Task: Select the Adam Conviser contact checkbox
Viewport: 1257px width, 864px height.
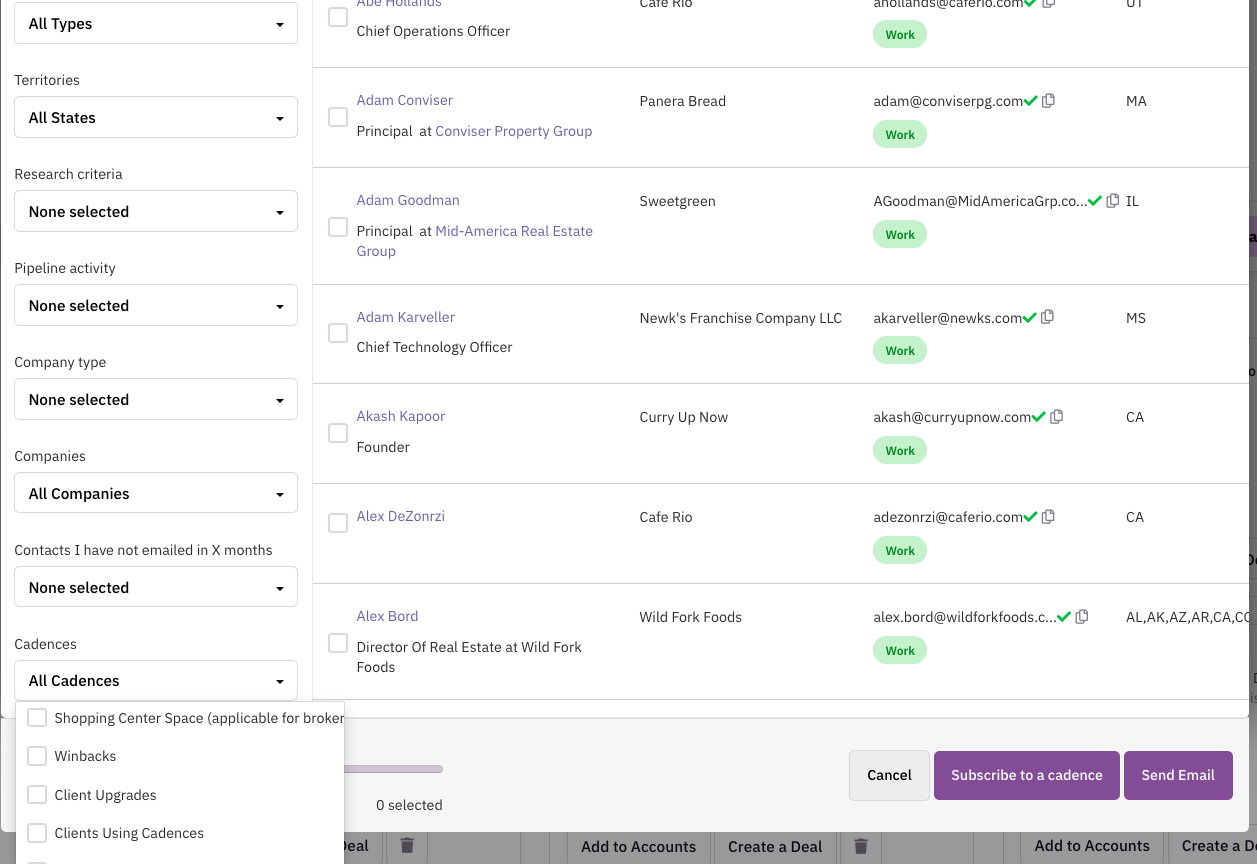Action: tap(338, 117)
